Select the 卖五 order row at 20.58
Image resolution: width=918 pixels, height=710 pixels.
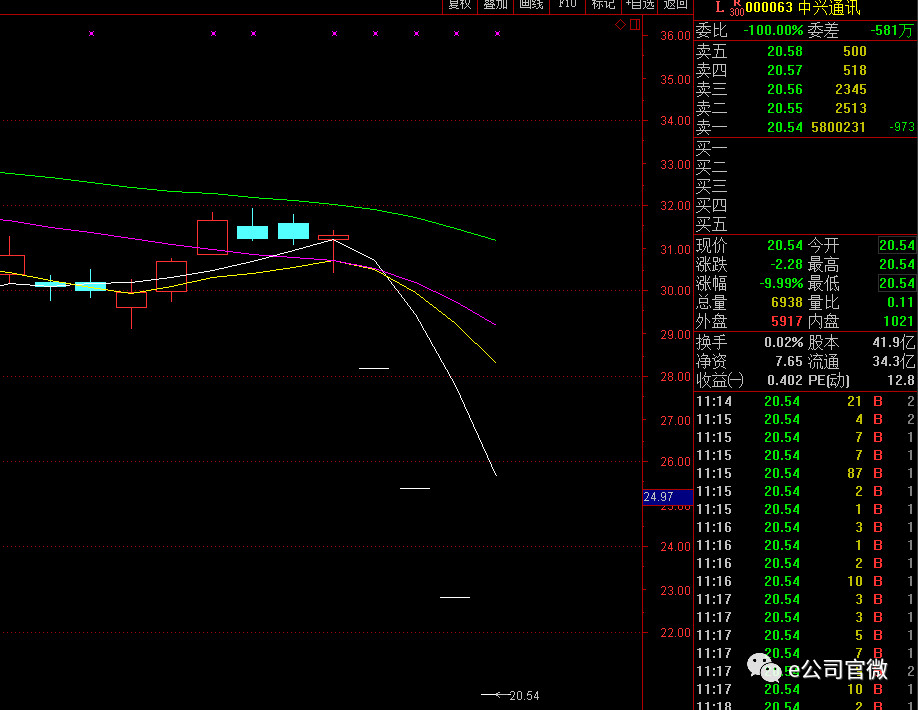804,51
